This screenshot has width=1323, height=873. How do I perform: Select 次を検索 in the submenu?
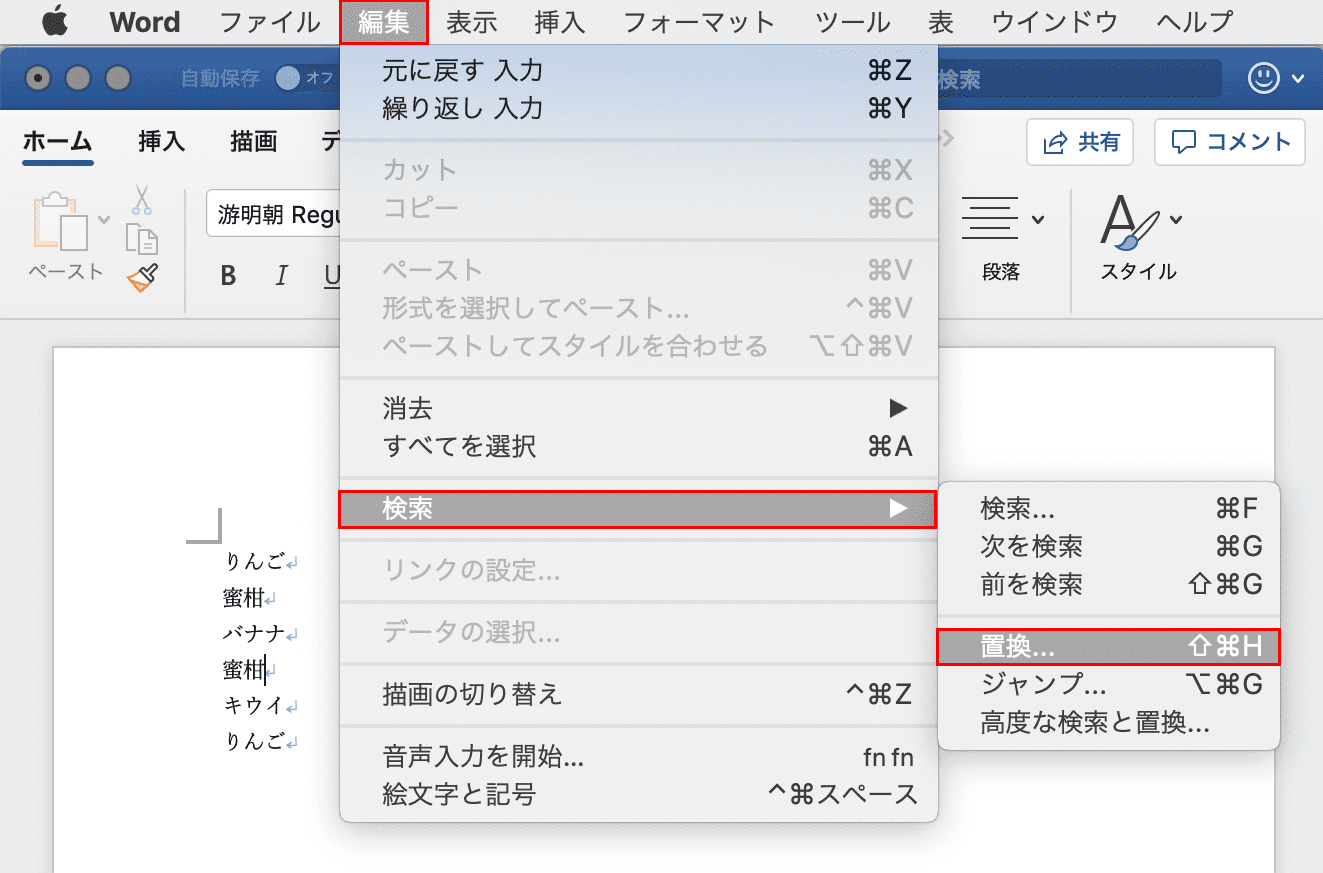(x=1109, y=547)
